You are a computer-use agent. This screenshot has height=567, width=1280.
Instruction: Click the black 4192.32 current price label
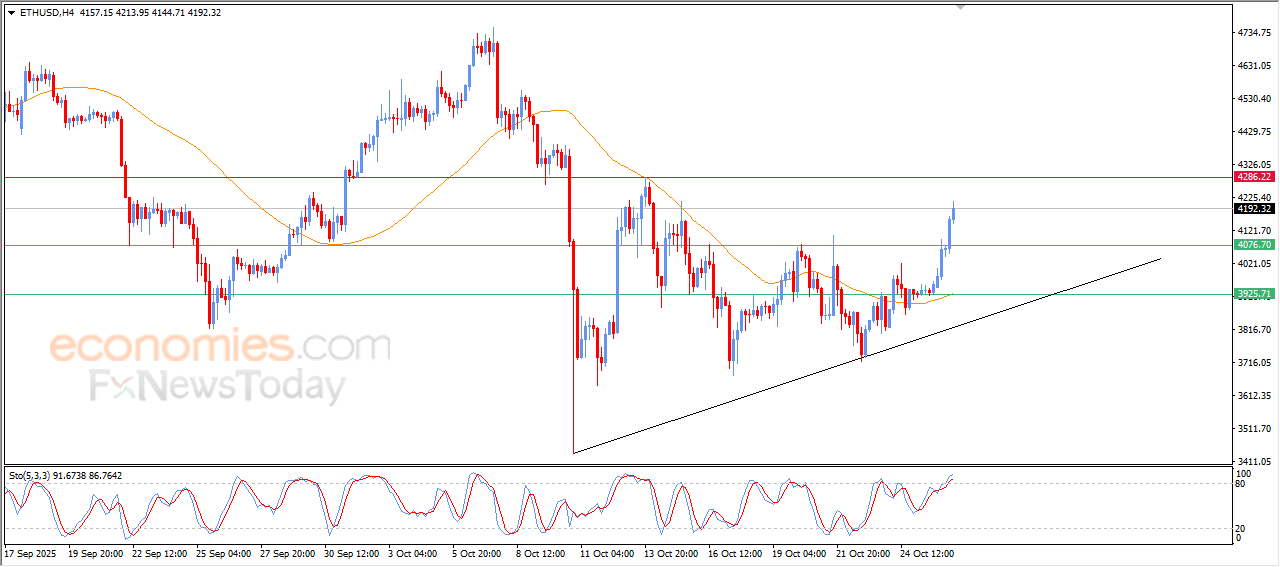[1253, 209]
